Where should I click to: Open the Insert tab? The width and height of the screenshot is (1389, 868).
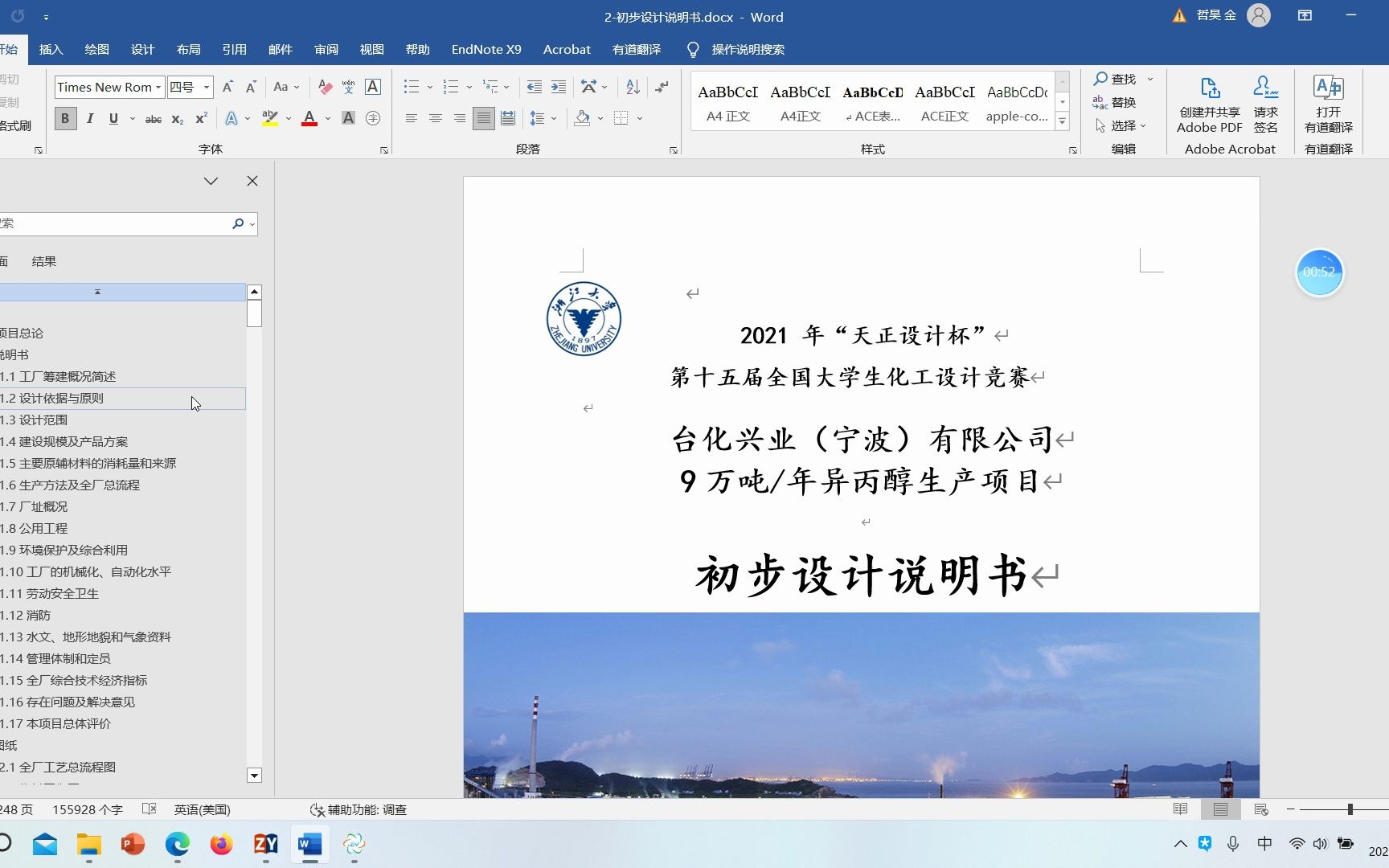point(51,49)
